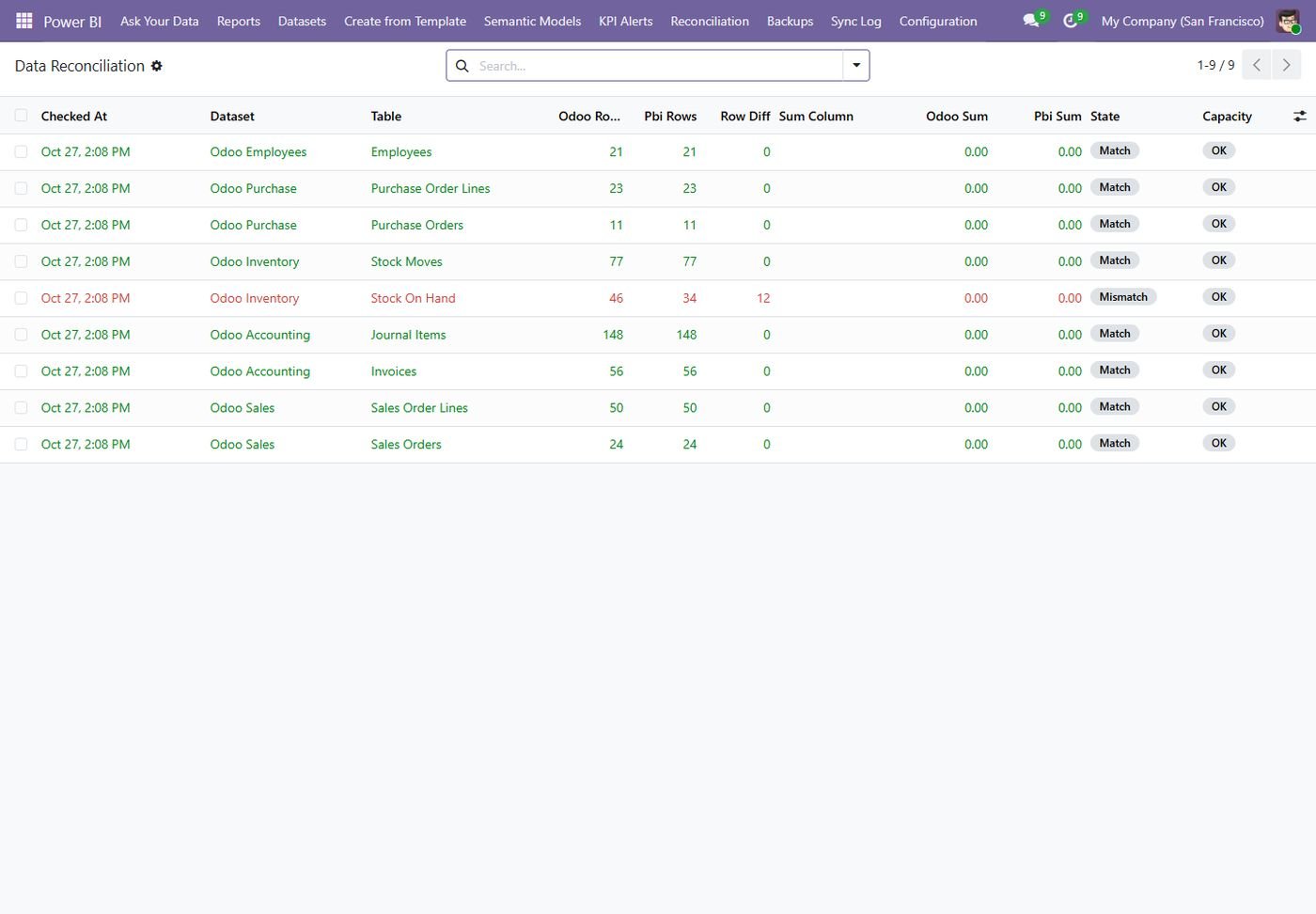Sort by the Capacity column header
Screen dimensions: 1316x914
coord(1227,117)
